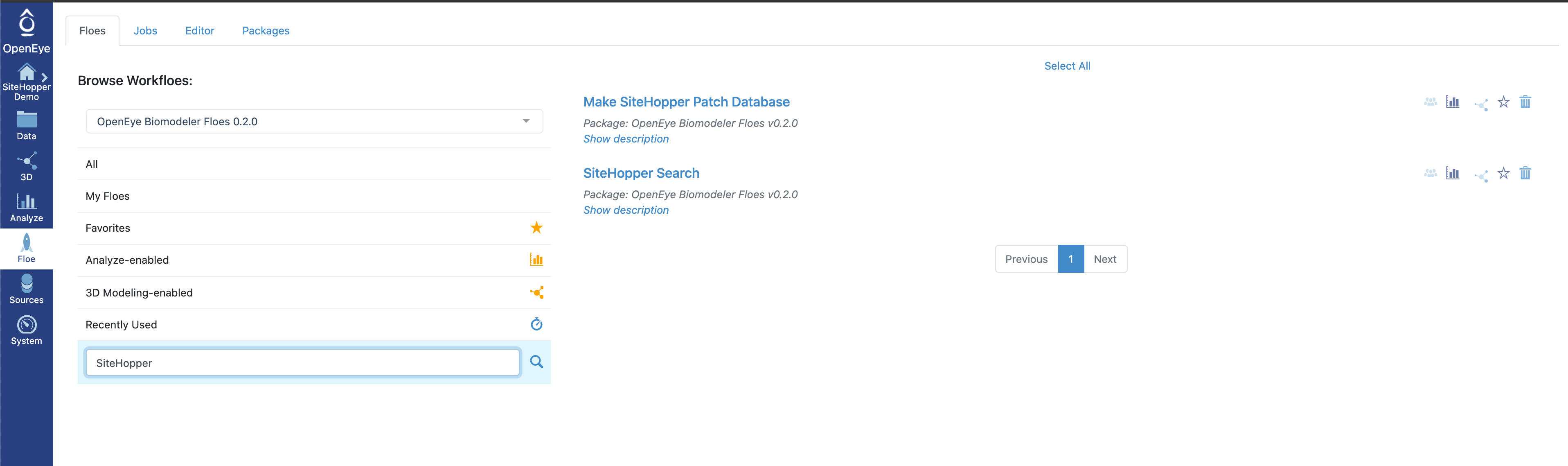Click 3D molecule icon for Make SiteHopper Patch Database

pyautogui.click(x=1481, y=105)
